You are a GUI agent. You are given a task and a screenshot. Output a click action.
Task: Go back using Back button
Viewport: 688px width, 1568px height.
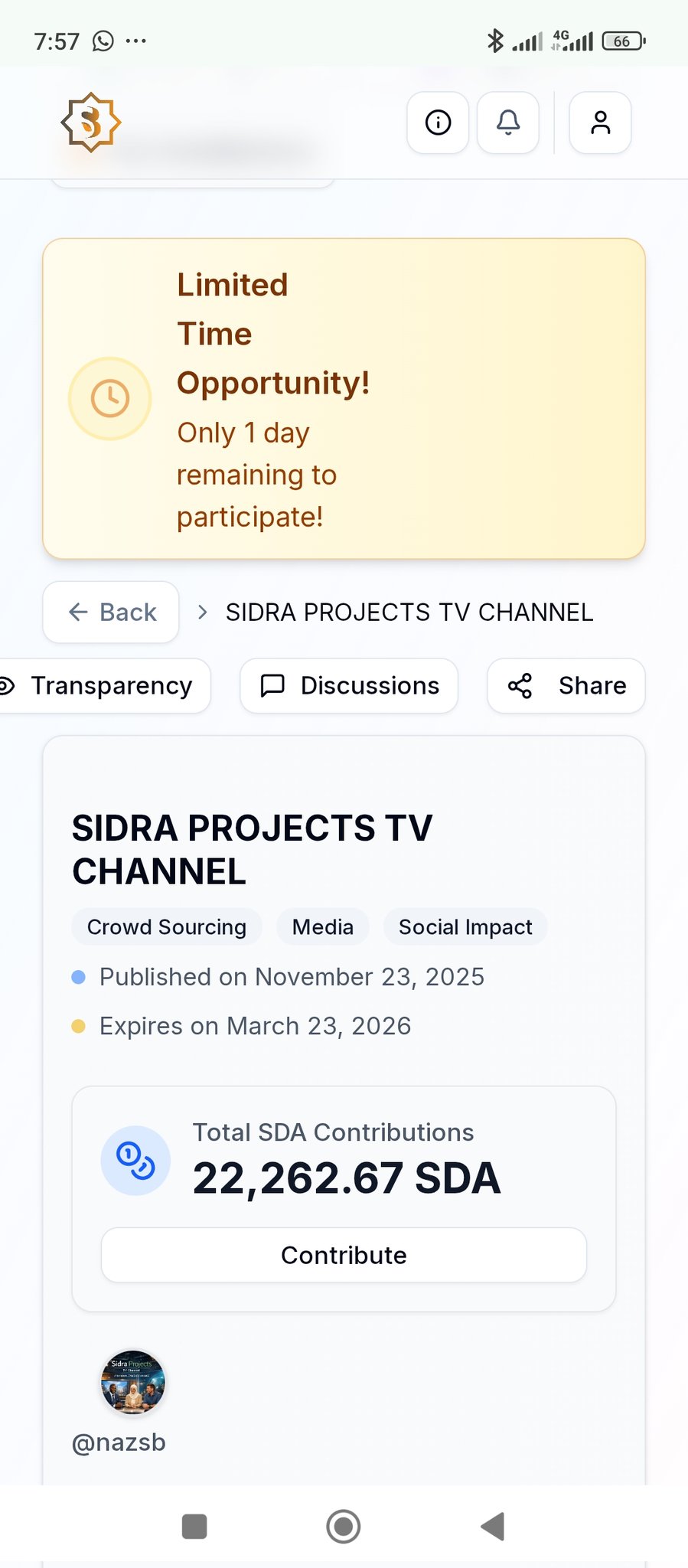coord(112,612)
